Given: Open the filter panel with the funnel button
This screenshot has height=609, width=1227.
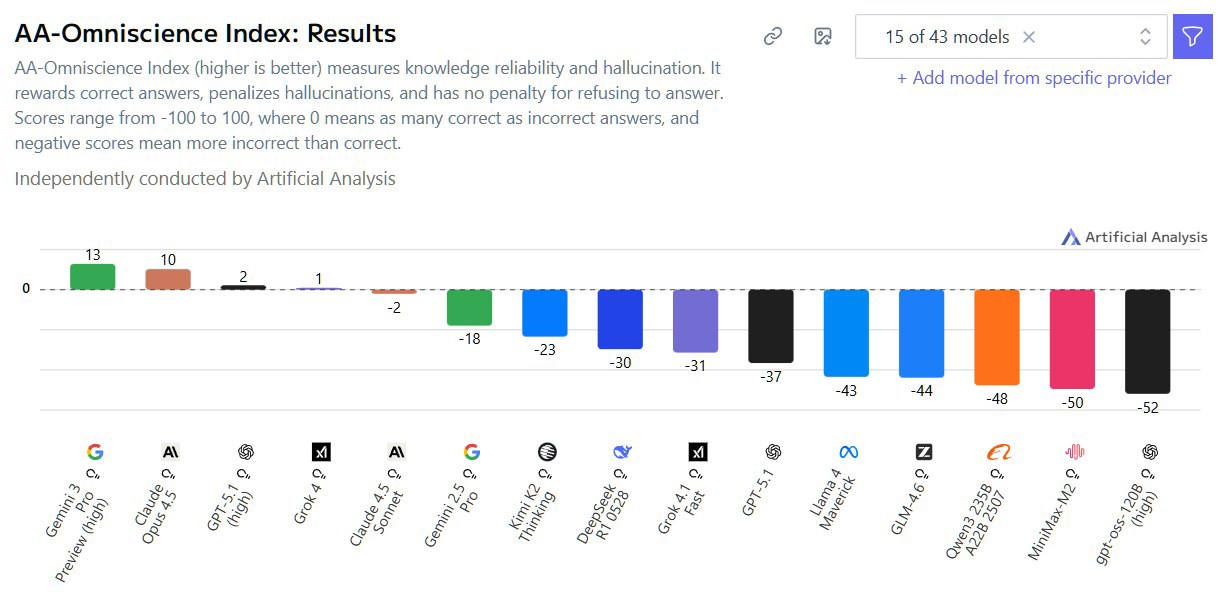Looking at the screenshot, I should tap(1192, 35).
